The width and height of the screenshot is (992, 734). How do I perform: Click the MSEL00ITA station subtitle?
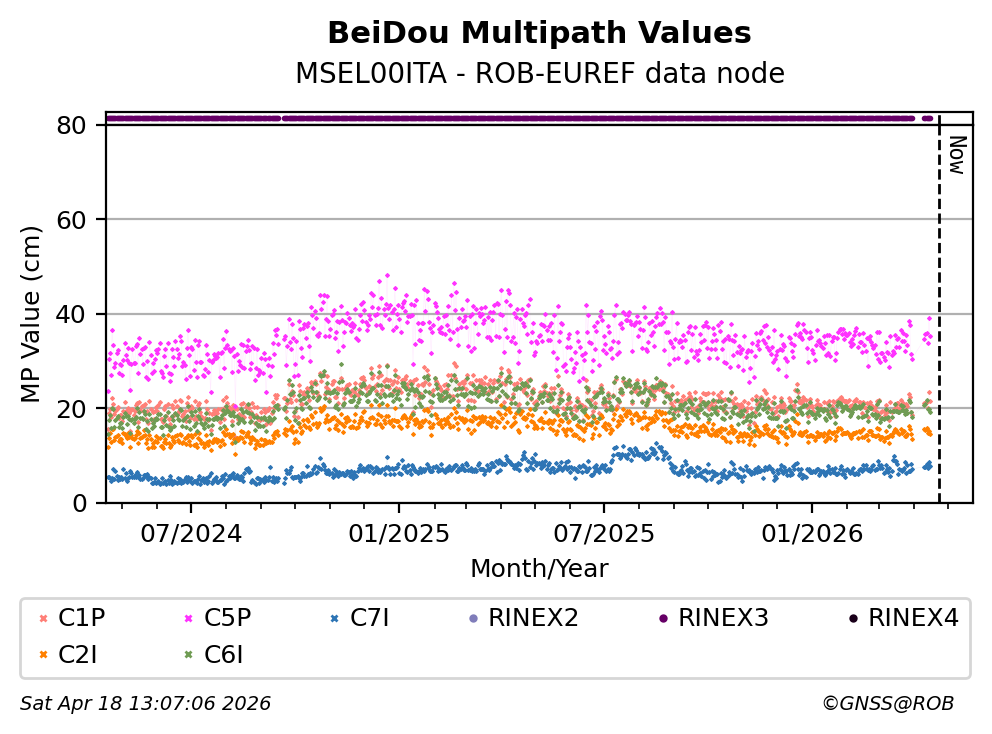point(539,74)
